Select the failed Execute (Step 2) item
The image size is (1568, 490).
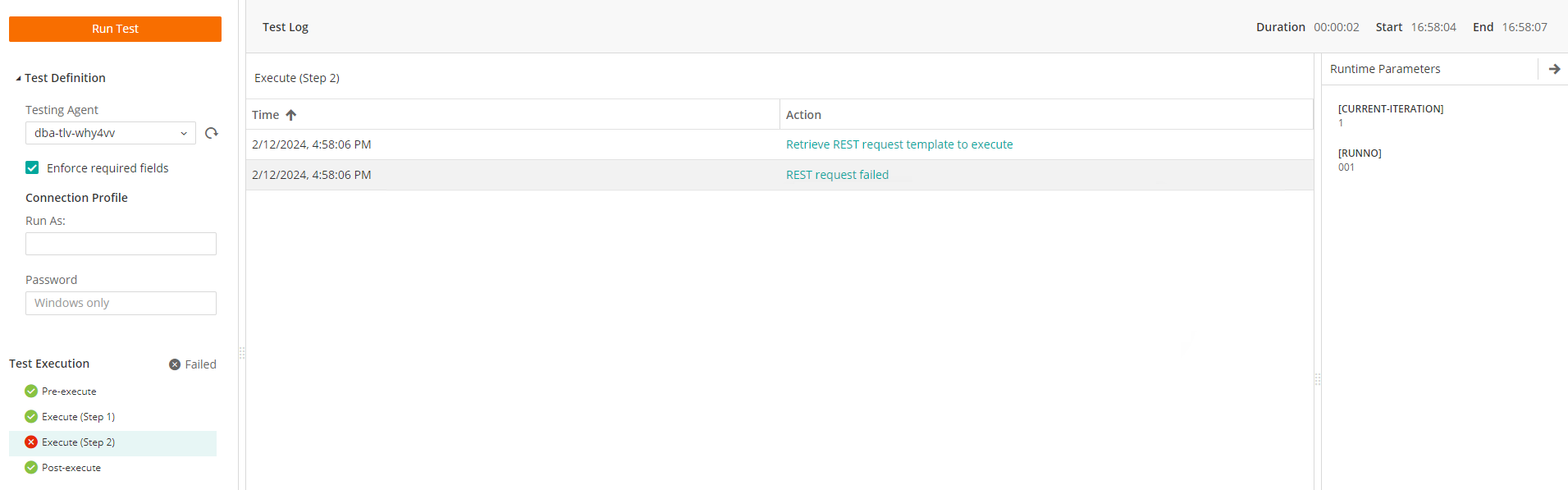point(78,442)
